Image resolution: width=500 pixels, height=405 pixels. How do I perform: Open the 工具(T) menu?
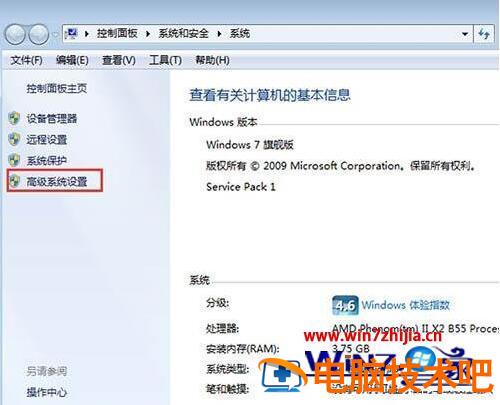click(165, 60)
